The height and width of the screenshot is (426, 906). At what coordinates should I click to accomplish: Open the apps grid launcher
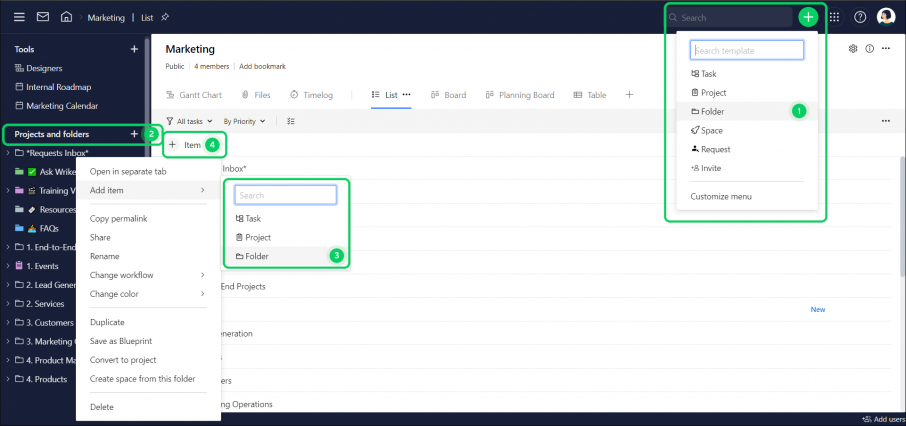pos(834,17)
